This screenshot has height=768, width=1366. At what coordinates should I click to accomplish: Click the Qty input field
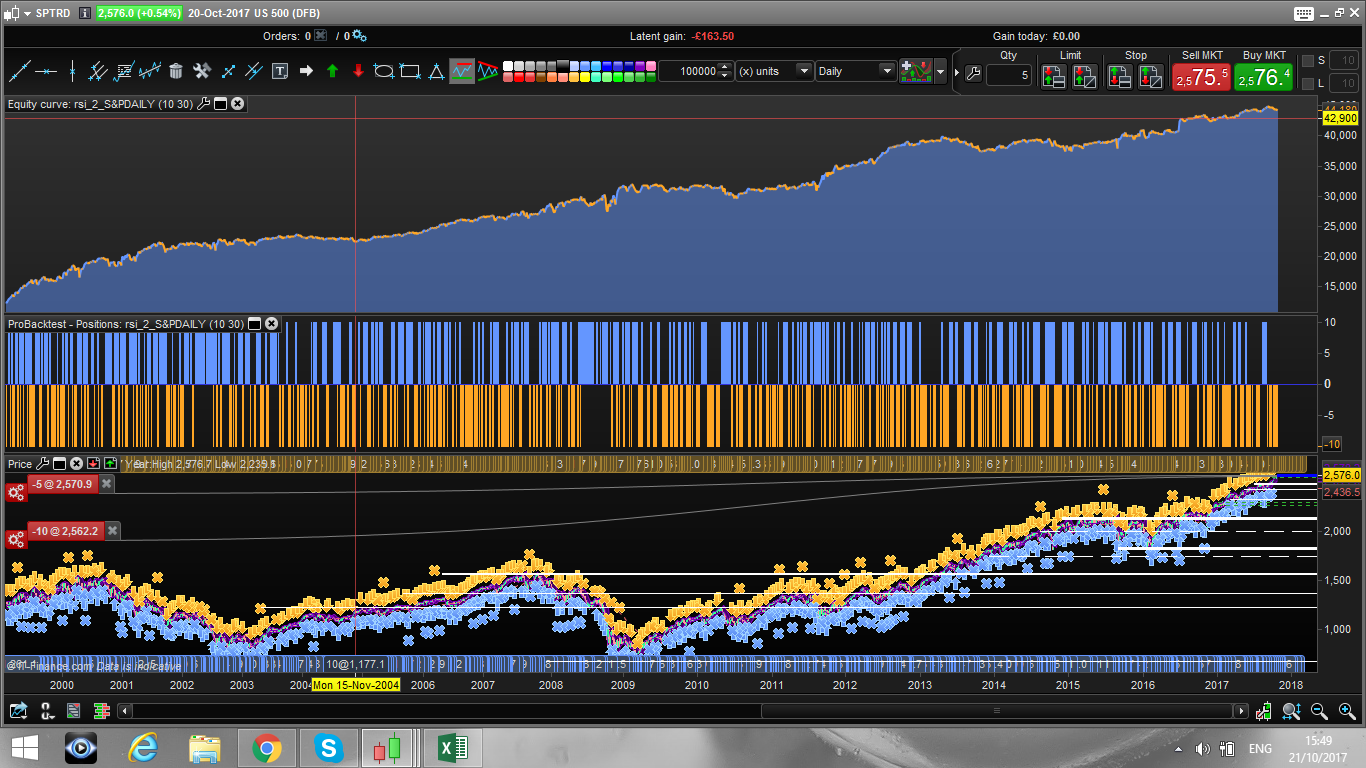coord(1009,76)
